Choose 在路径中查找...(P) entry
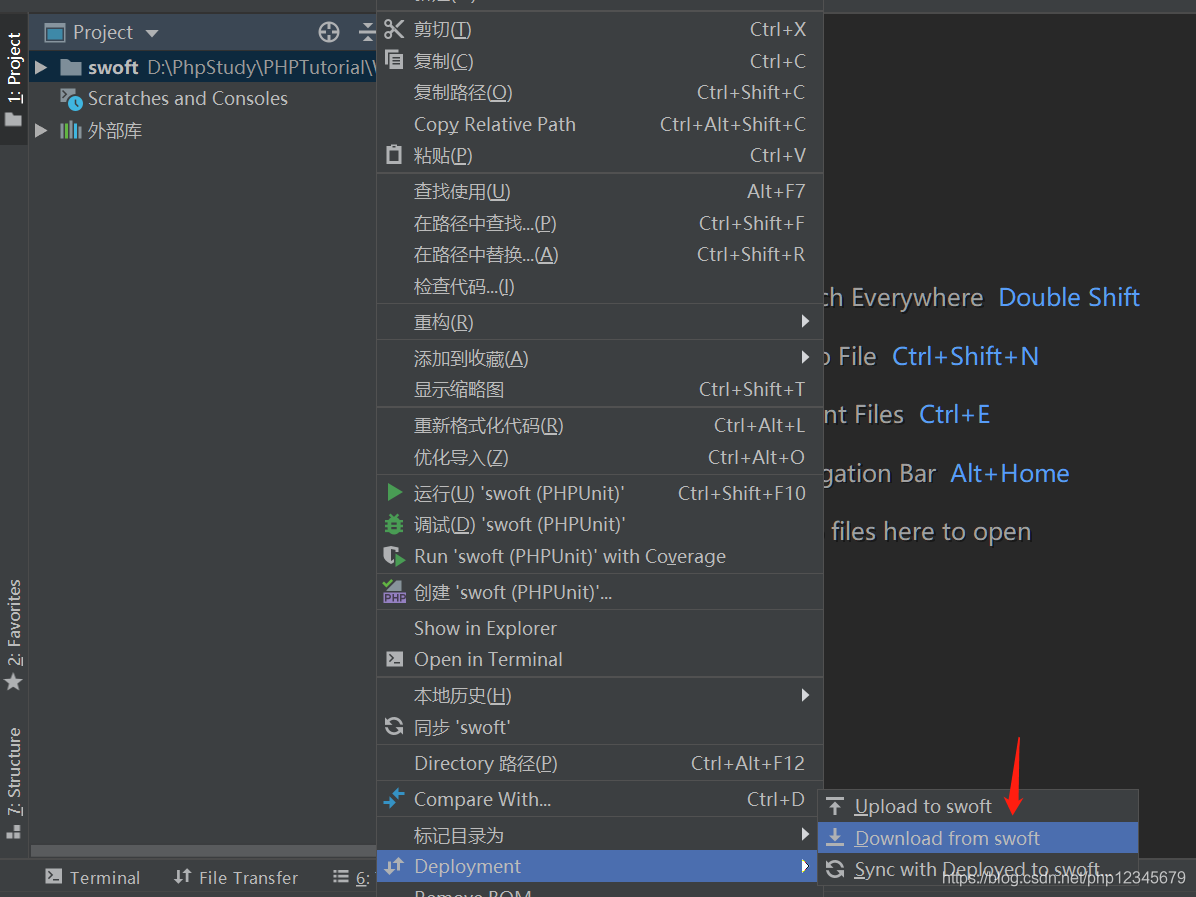This screenshot has width=1196, height=897. click(x=600, y=223)
